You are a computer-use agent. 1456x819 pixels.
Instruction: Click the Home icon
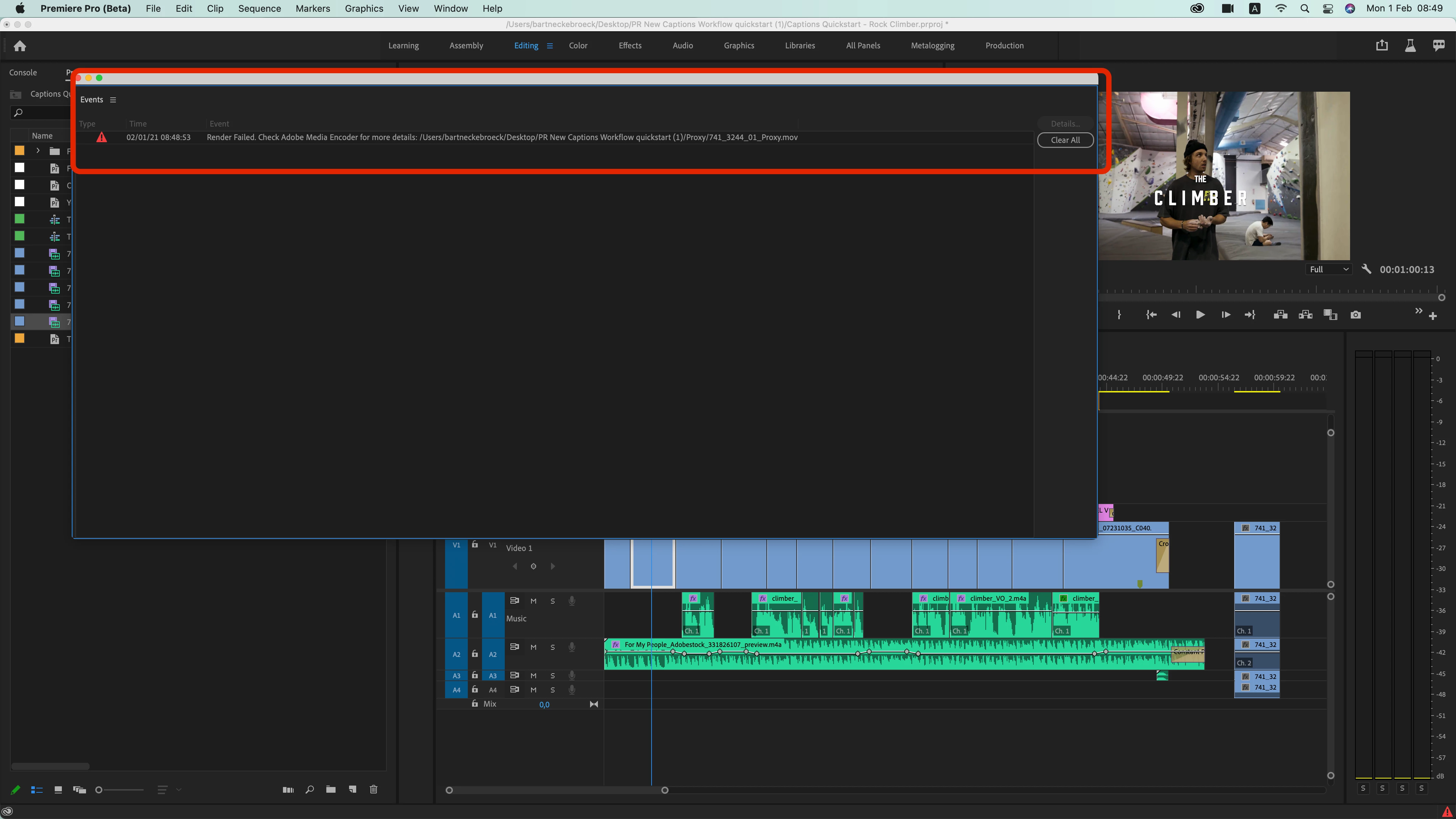point(20,46)
